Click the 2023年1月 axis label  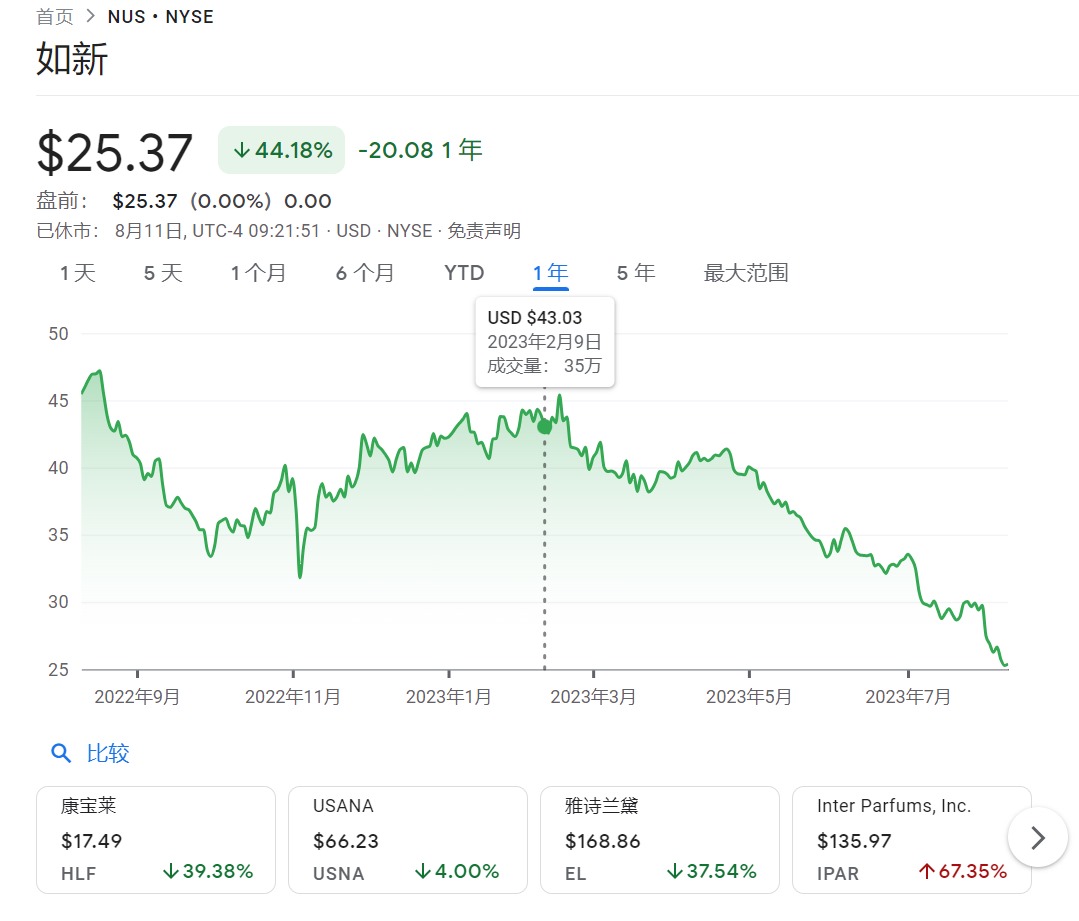pos(449,697)
